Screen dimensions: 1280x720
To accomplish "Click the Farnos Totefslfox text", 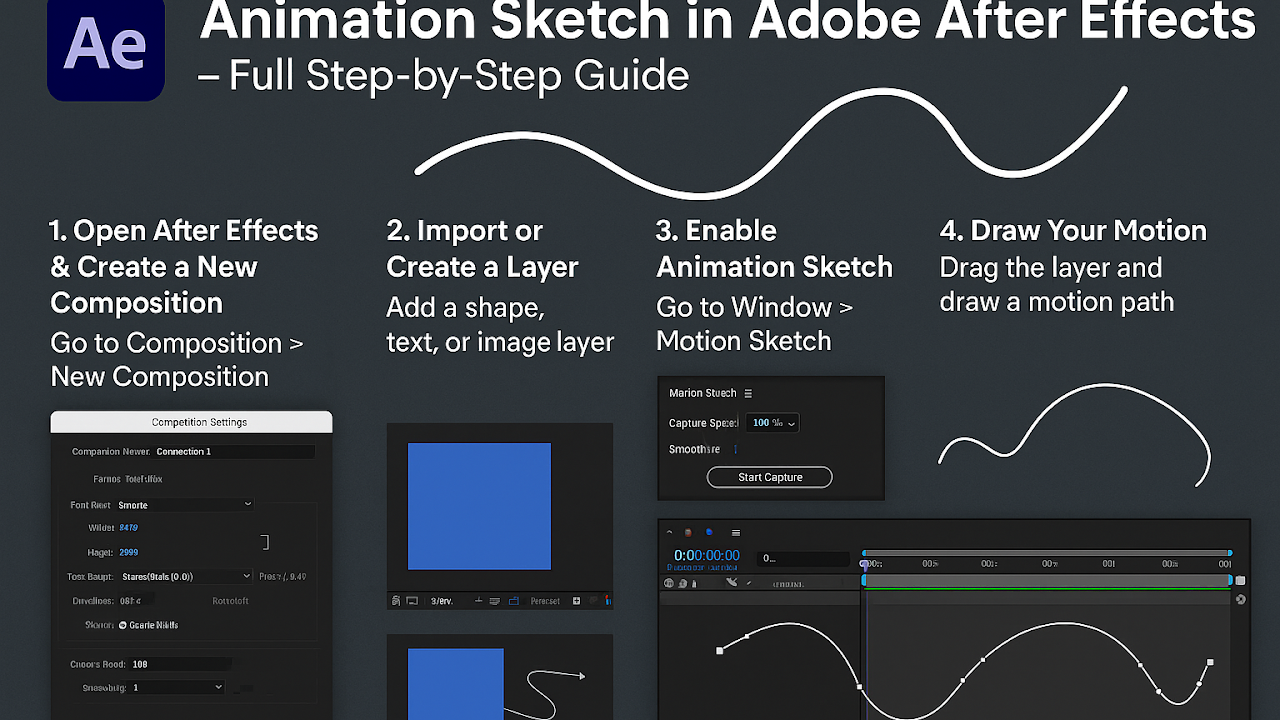I will [x=127, y=479].
